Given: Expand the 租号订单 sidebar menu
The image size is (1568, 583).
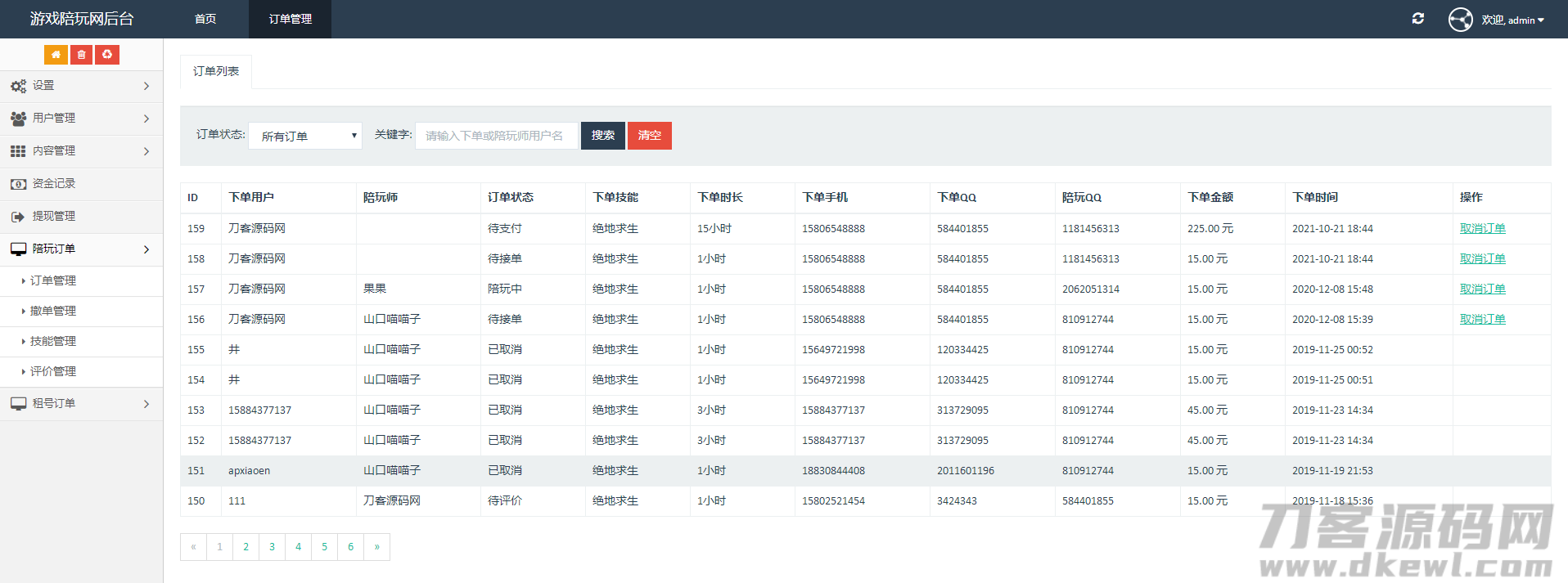Looking at the screenshot, I should point(81,403).
